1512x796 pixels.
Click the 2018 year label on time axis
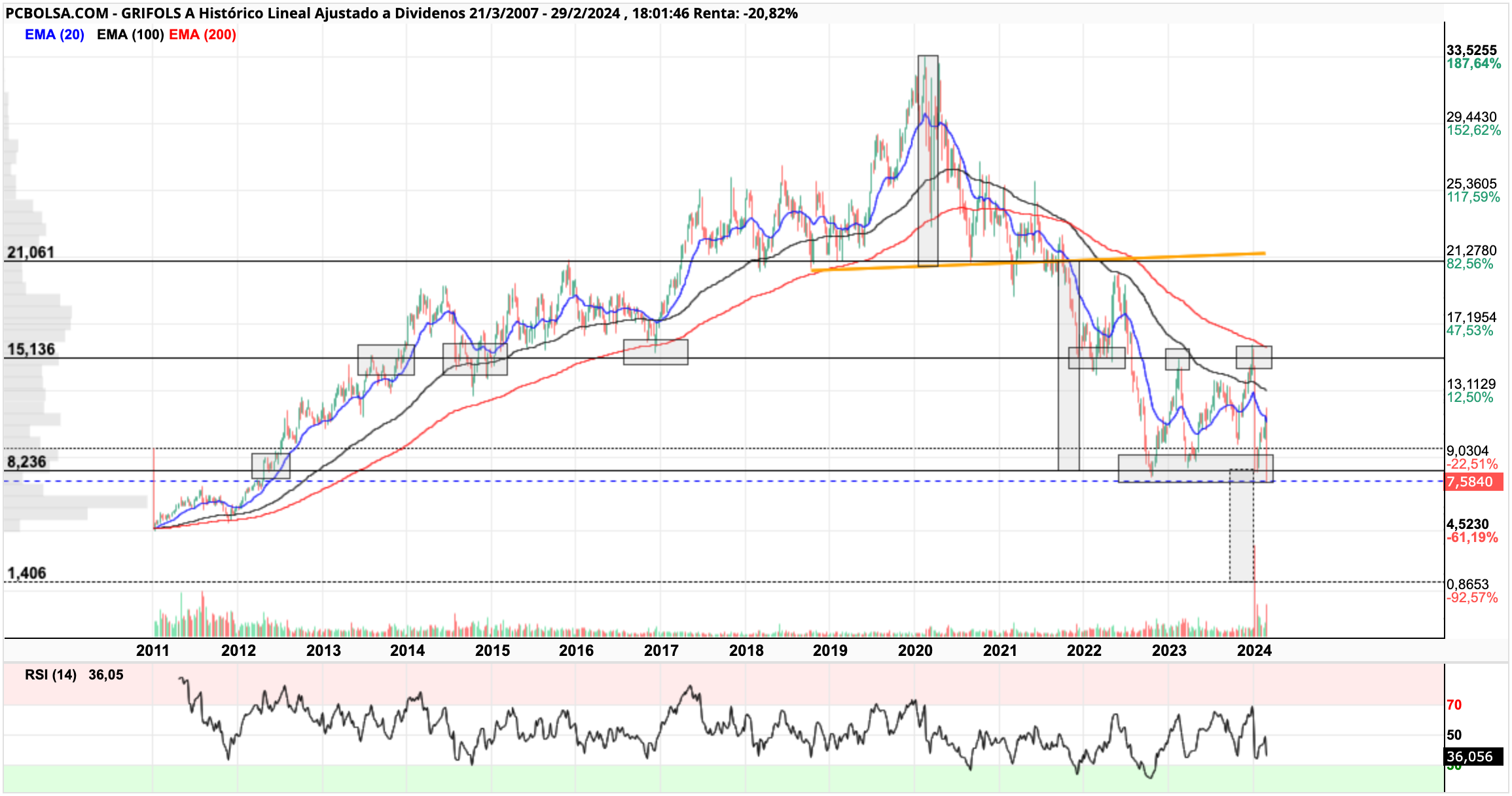pyautogui.click(x=746, y=651)
